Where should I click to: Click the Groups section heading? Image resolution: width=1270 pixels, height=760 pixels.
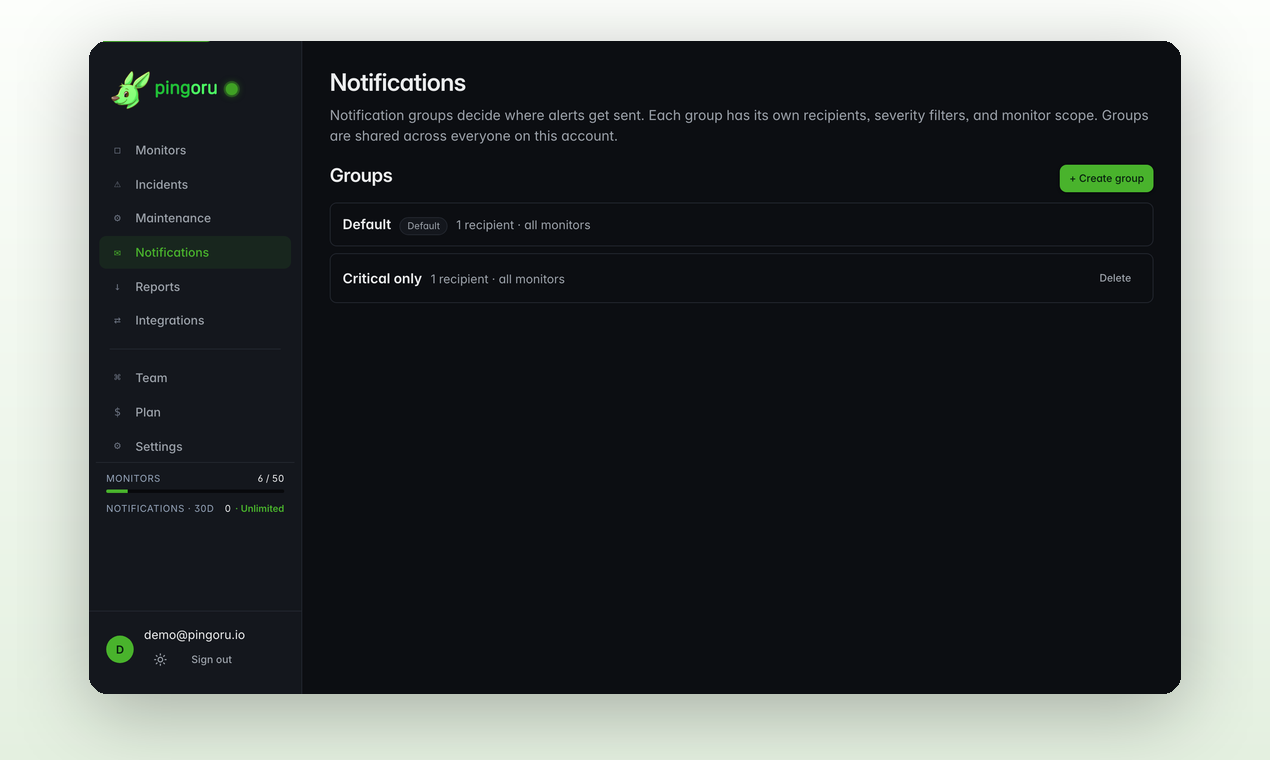click(361, 176)
